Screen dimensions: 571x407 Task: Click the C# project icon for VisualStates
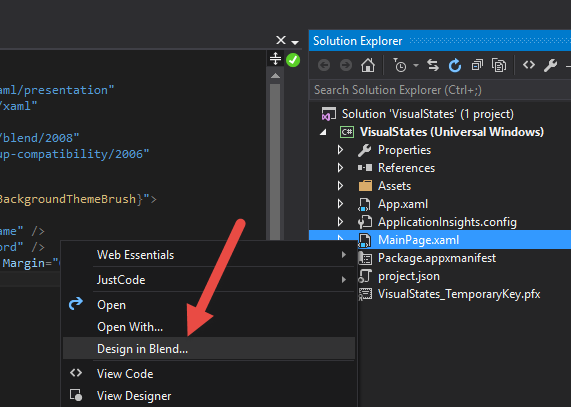click(x=347, y=132)
